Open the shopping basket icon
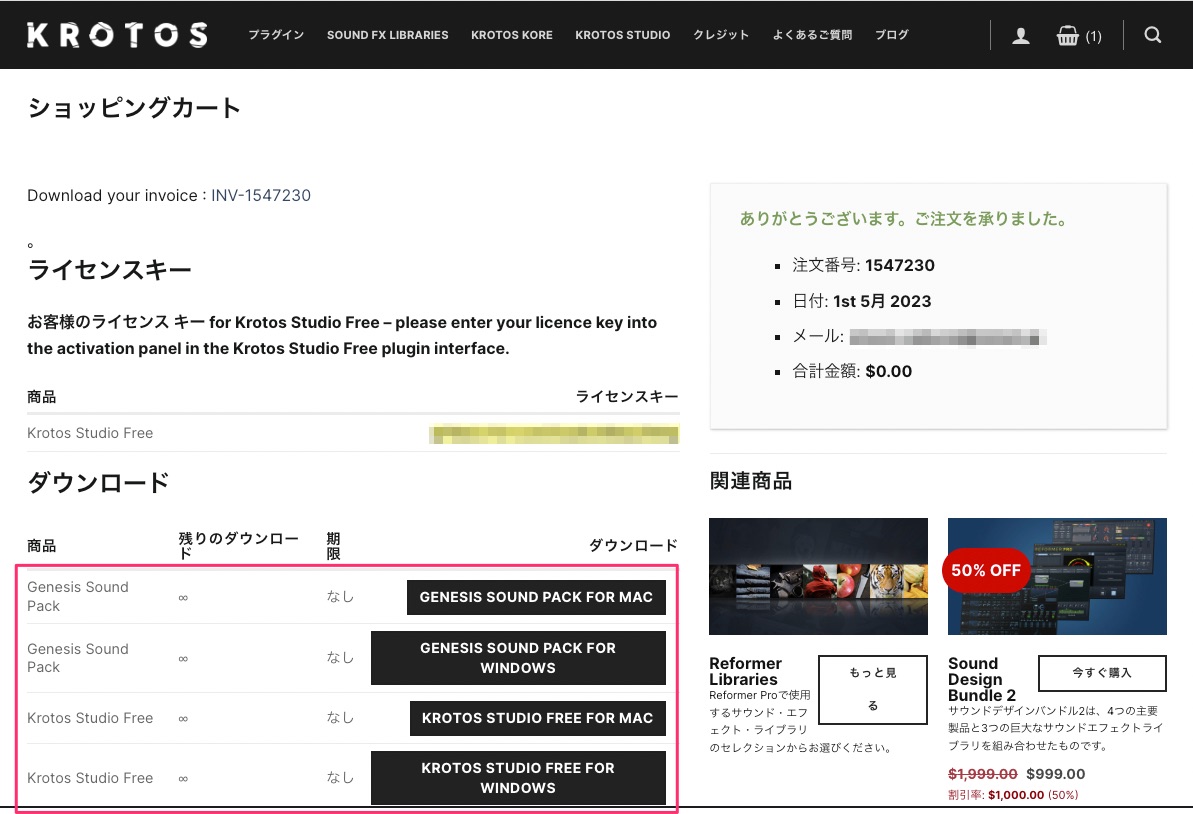 (x=1067, y=36)
